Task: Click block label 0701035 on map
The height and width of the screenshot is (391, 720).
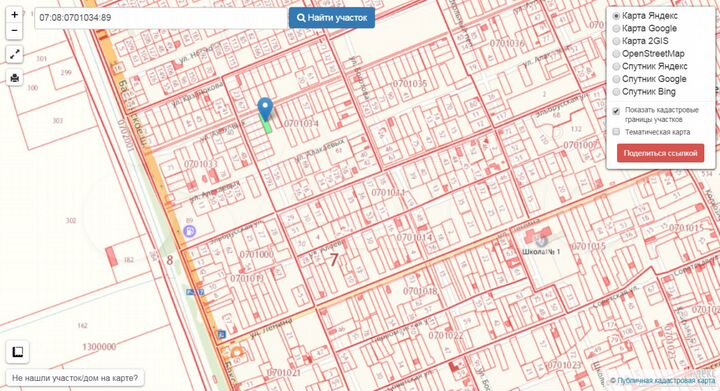Action: 410,84
